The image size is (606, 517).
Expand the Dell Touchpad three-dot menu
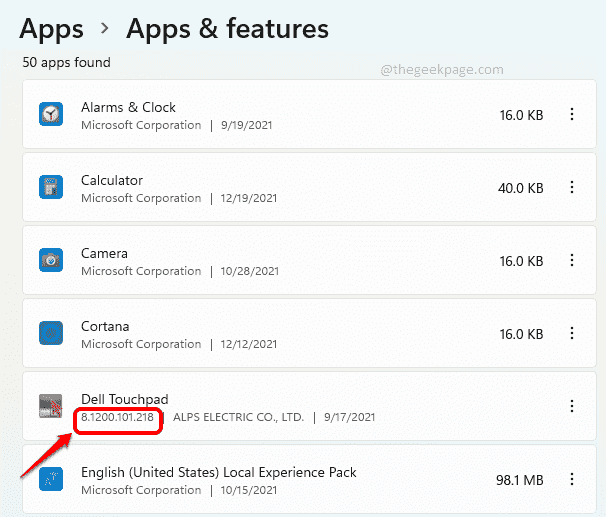(572, 406)
